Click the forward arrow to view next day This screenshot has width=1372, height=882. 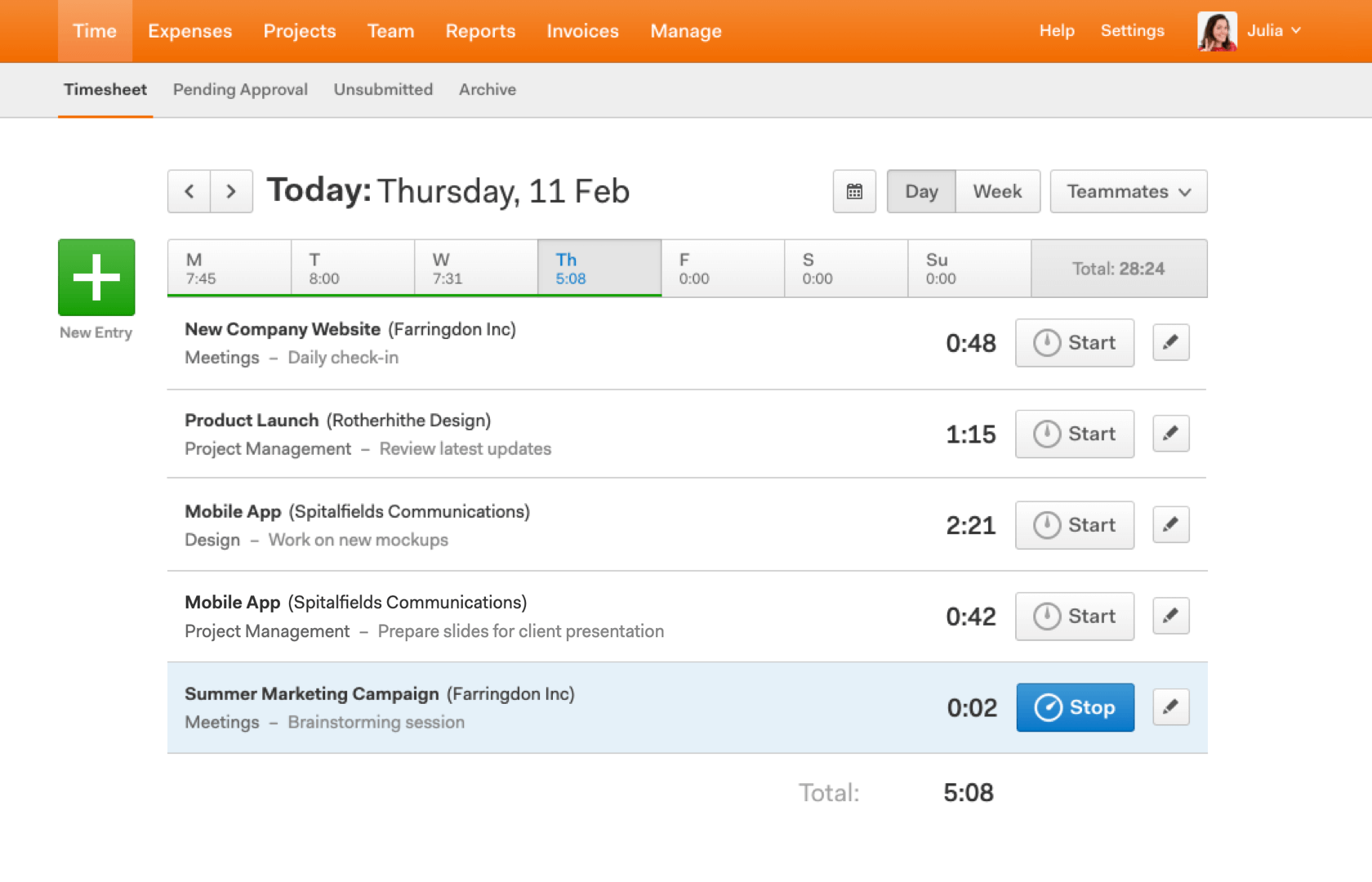point(232,191)
